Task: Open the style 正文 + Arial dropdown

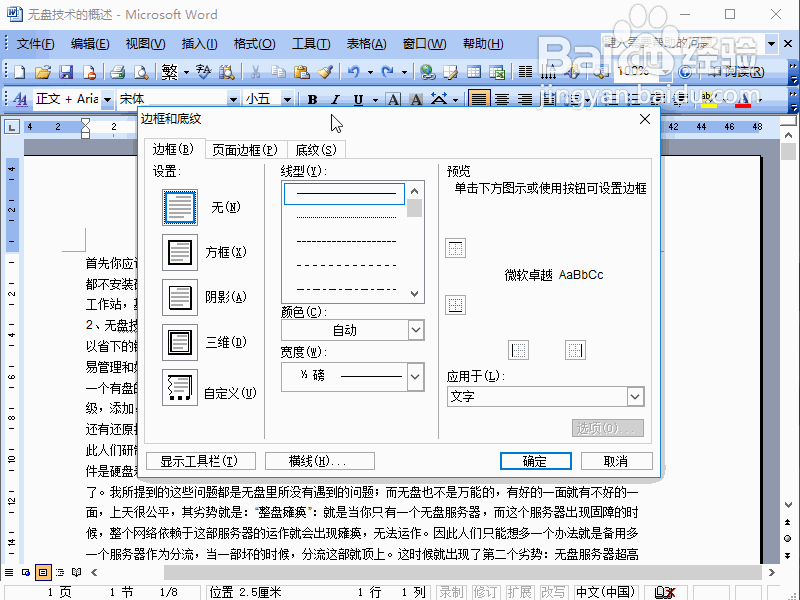Action: pyautogui.click(x=107, y=99)
